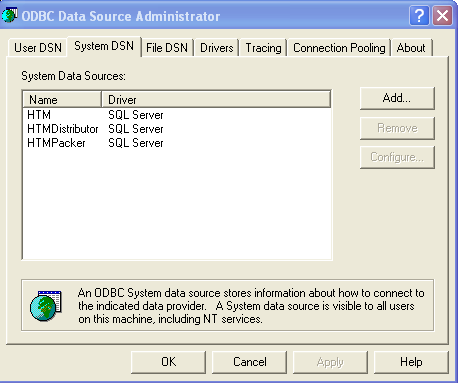Sort by the Name column header
458x383 pixels.
pyautogui.click(x=62, y=100)
